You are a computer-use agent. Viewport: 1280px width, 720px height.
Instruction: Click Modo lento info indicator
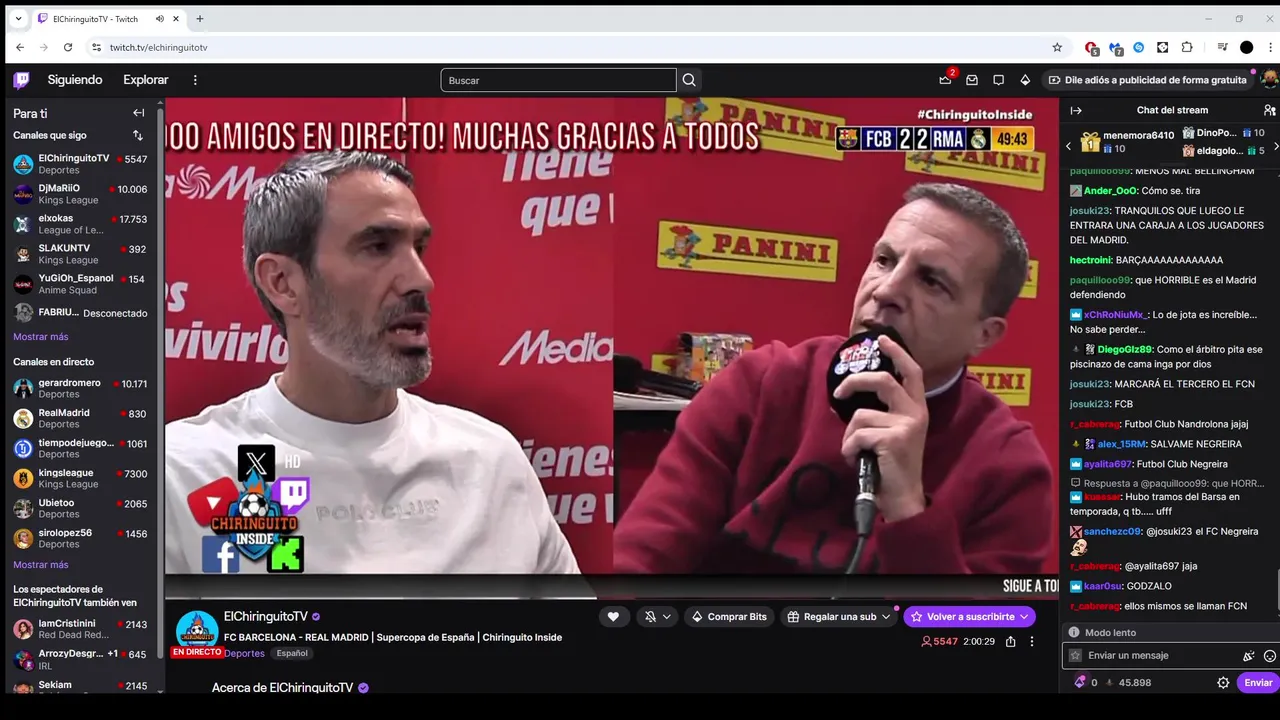[1102, 633]
